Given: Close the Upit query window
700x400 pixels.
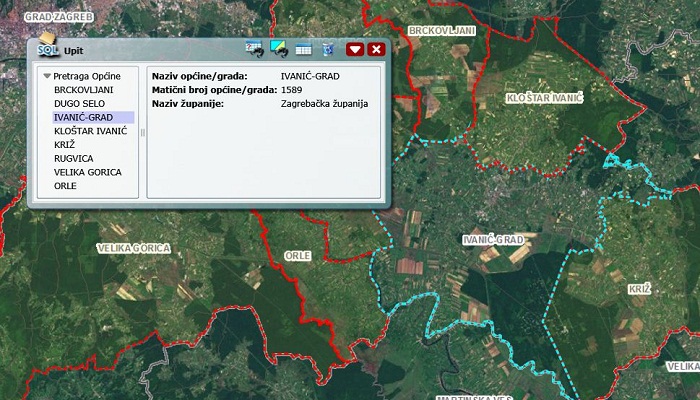Looking at the screenshot, I should (x=376, y=49).
